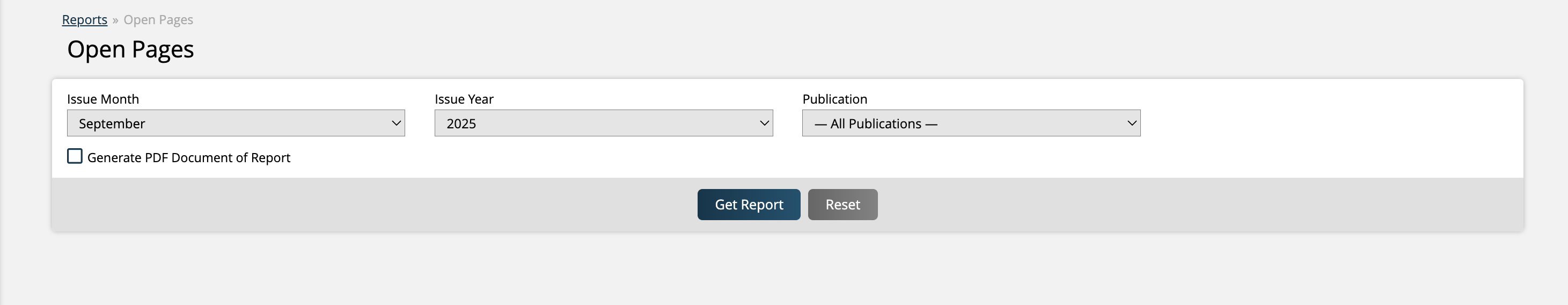
Task: Click the Generate PDF Document of Report label
Action: coord(189,158)
